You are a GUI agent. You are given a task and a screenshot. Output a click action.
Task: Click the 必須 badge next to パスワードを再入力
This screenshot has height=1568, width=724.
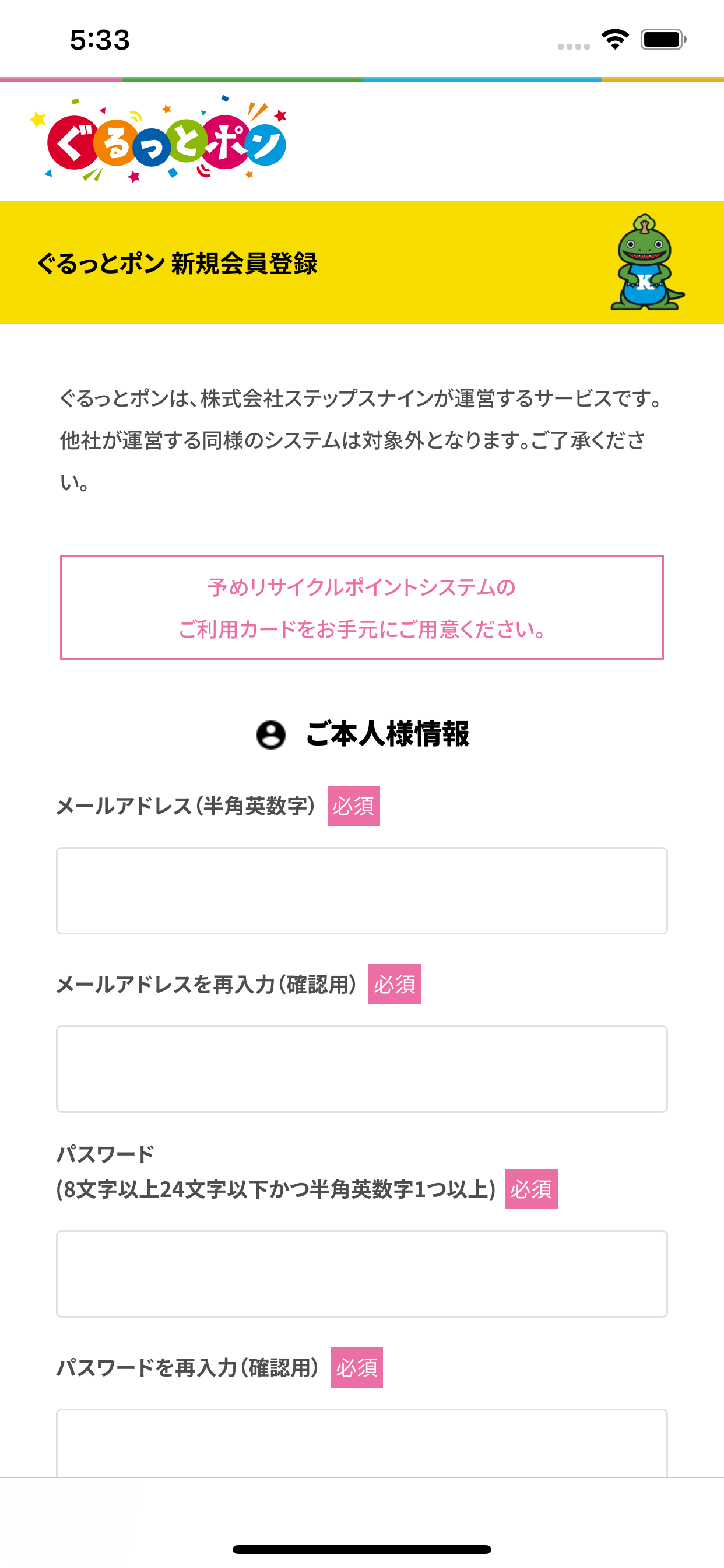[x=357, y=1368]
